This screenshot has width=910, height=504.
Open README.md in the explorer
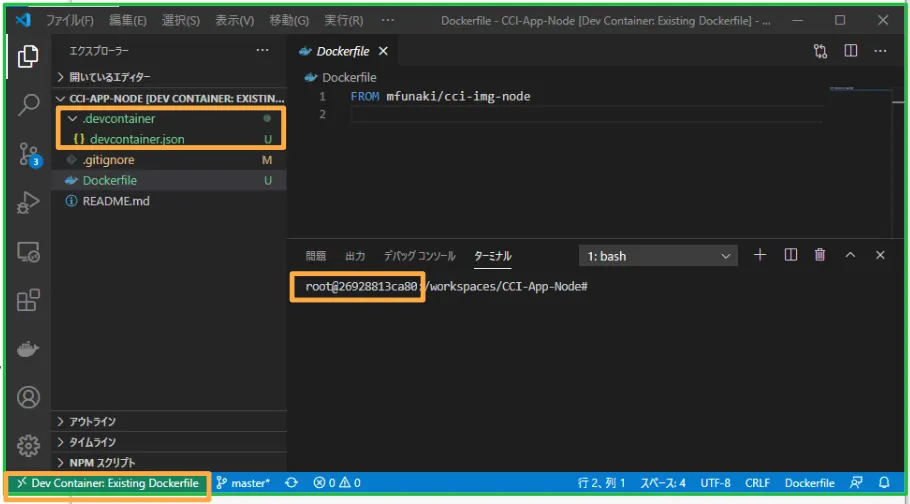coord(169,201)
